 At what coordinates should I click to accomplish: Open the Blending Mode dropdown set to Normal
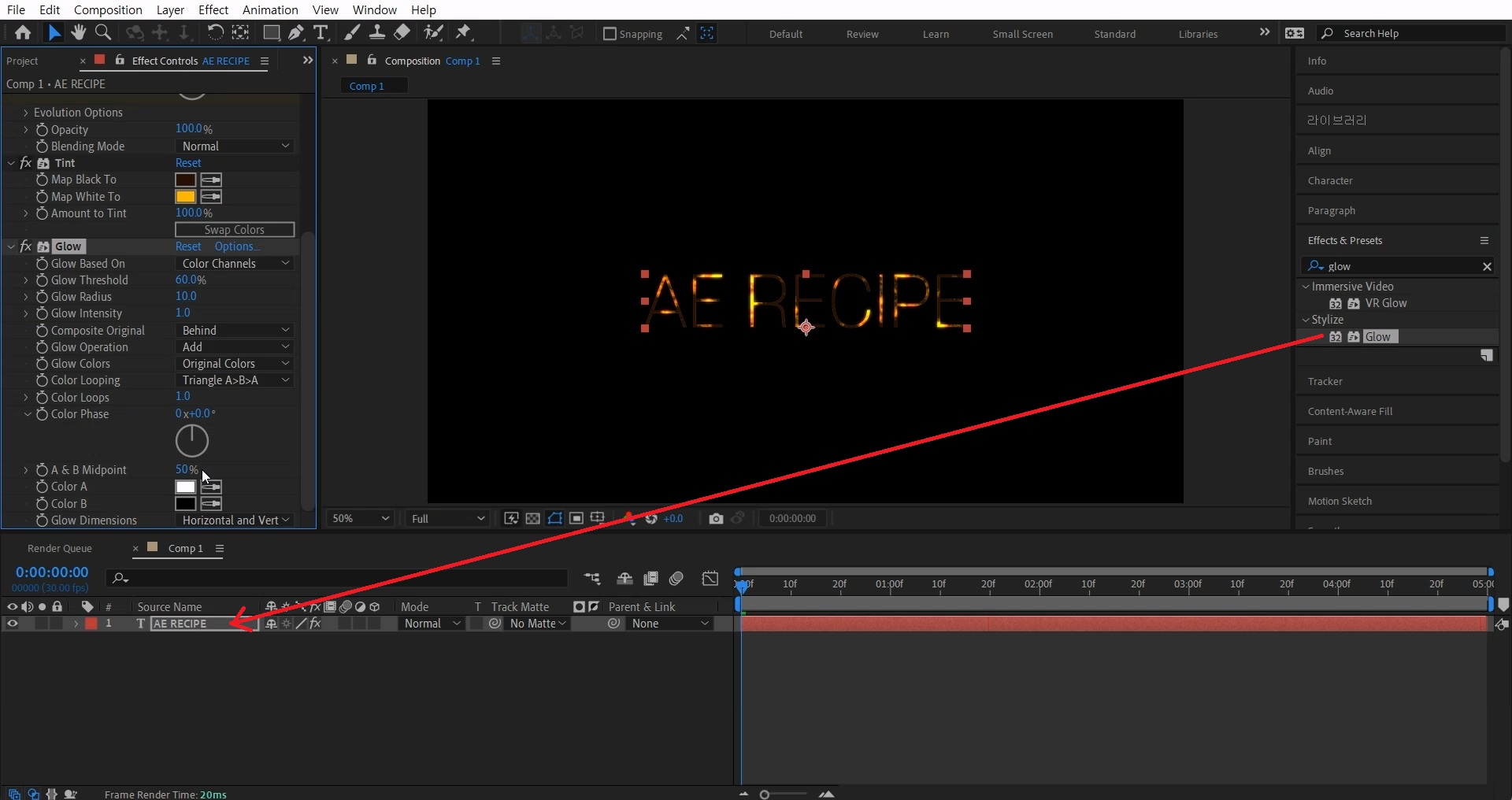click(235, 146)
